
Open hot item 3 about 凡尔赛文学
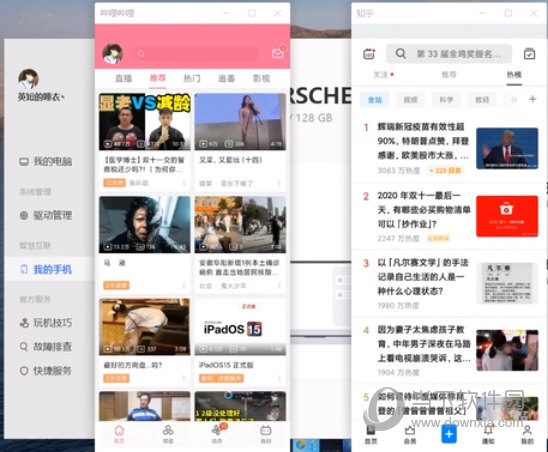click(x=449, y=284)
